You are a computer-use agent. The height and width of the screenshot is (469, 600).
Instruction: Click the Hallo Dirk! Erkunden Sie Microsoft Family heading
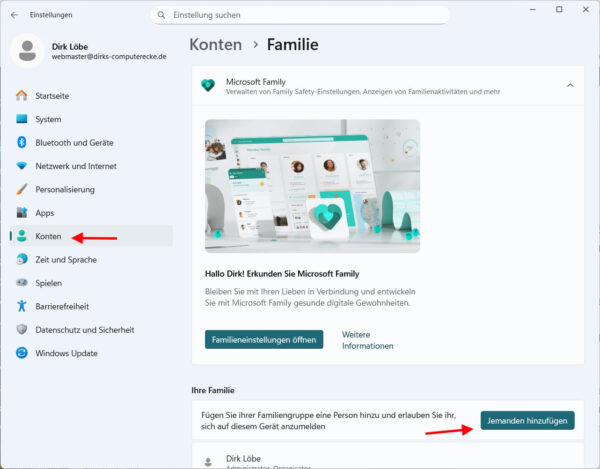[x=282, y=274]
